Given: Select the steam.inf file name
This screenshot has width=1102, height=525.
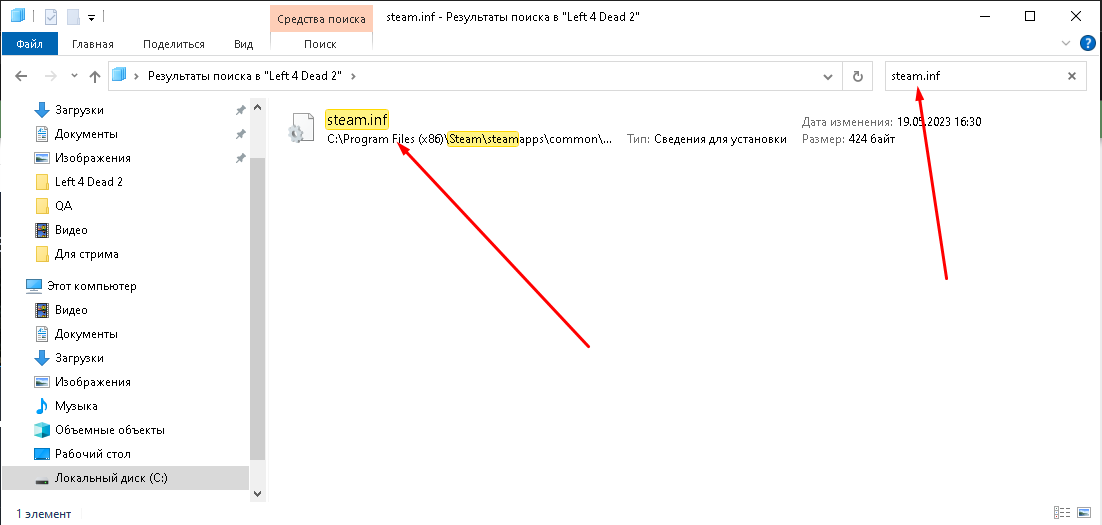Looking at the screenshot, I should point(357,119).
